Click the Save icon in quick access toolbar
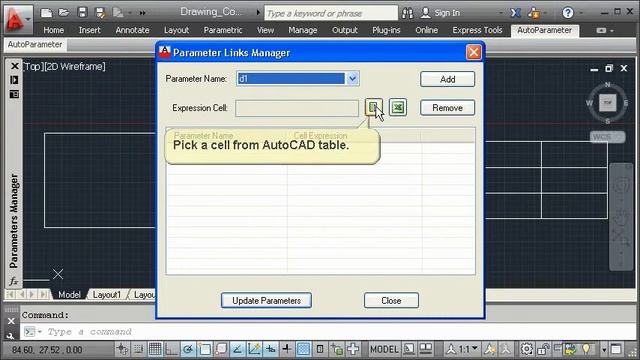640x360 pixels. pos(82,13)
